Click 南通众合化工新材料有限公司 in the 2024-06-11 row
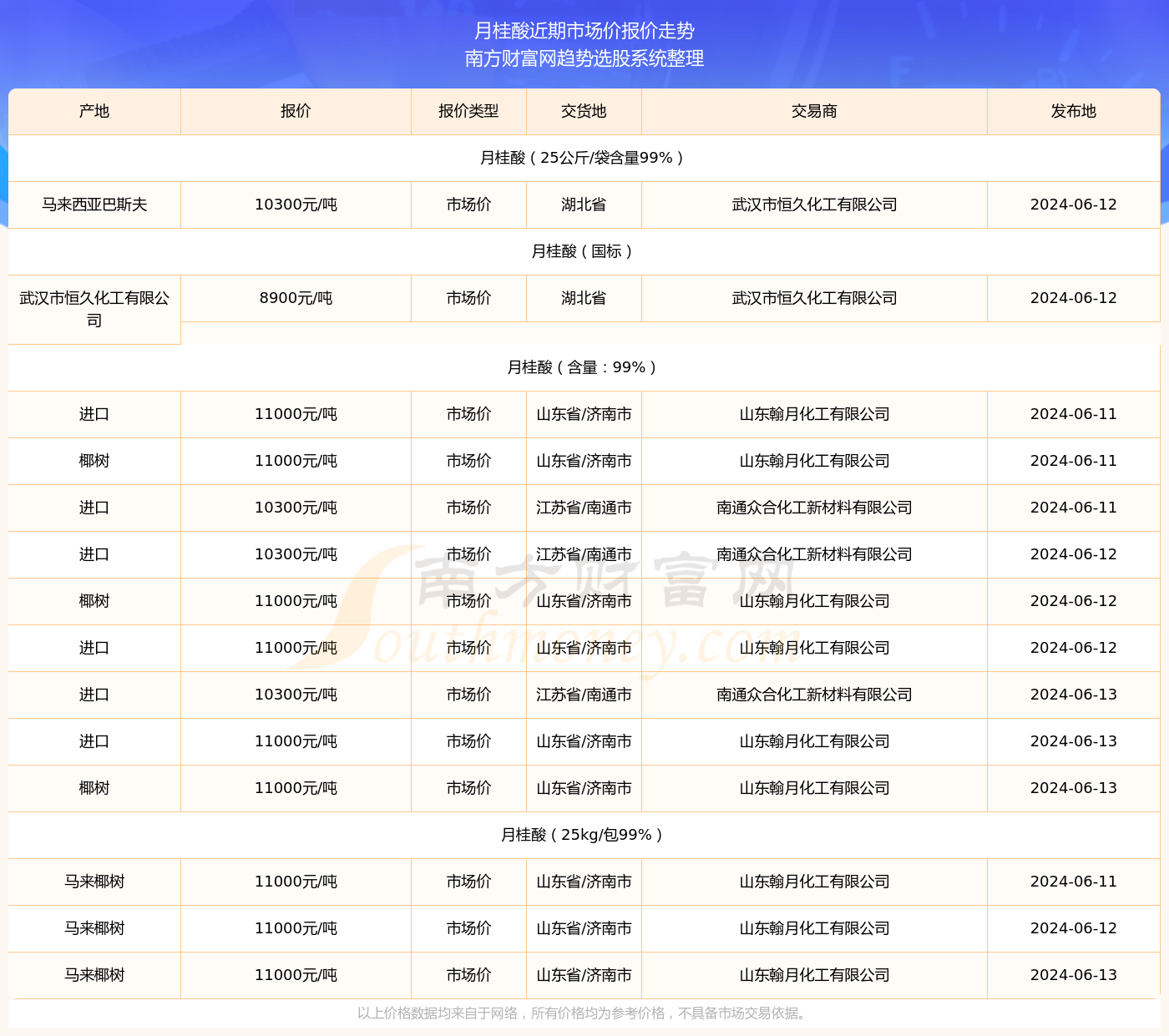1169x1036 pixels. click(x=814, y=508)
